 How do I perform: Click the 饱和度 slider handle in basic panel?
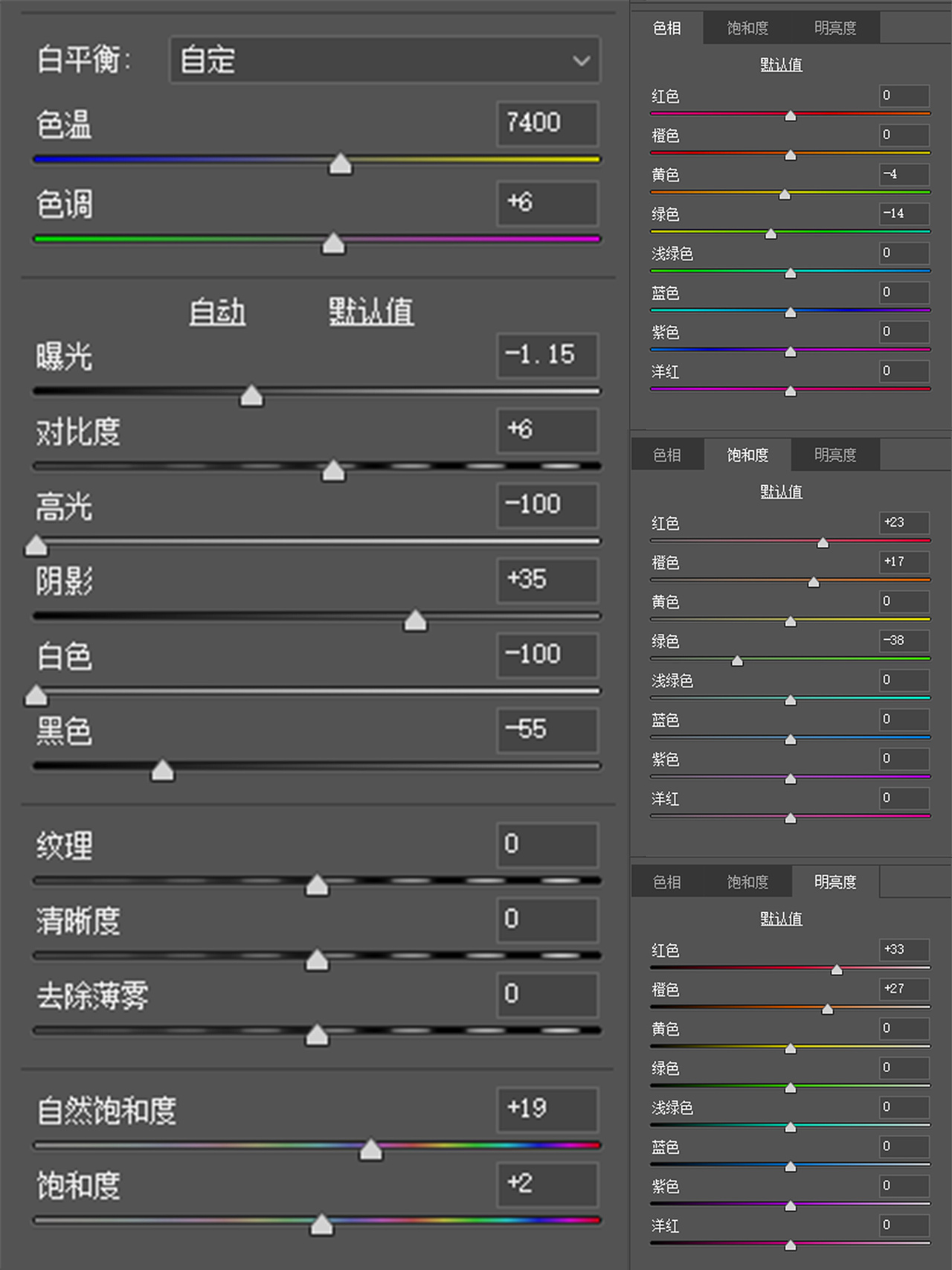(321, 1224)
